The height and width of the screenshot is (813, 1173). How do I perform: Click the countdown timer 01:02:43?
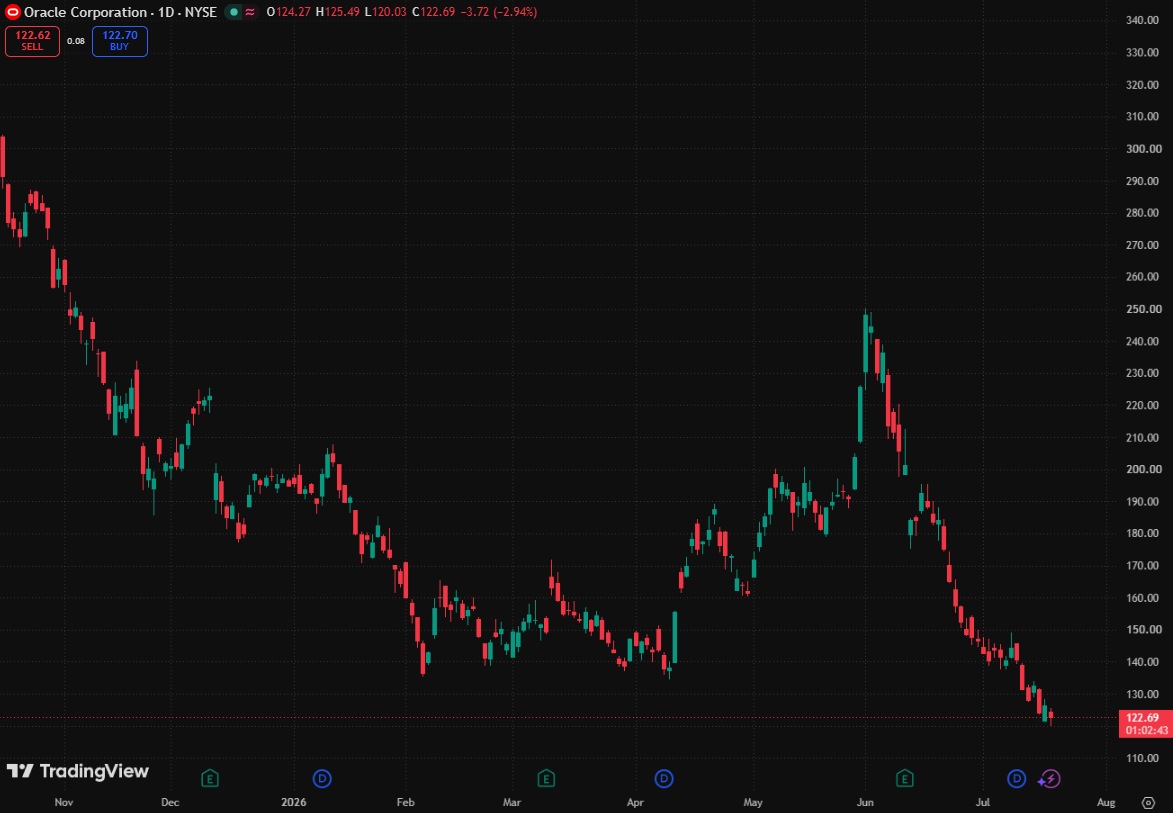(1147, 731)
